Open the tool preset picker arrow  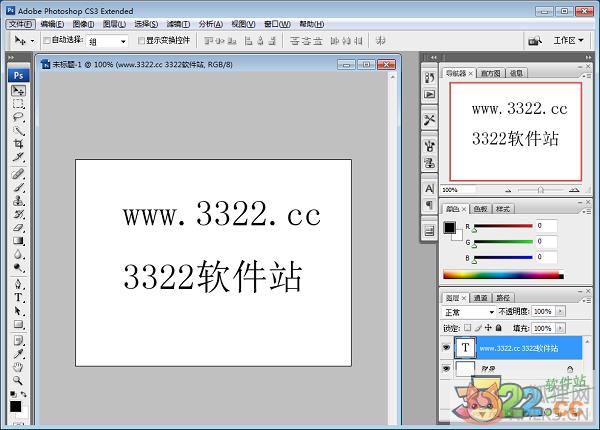[x=32, y=41]
